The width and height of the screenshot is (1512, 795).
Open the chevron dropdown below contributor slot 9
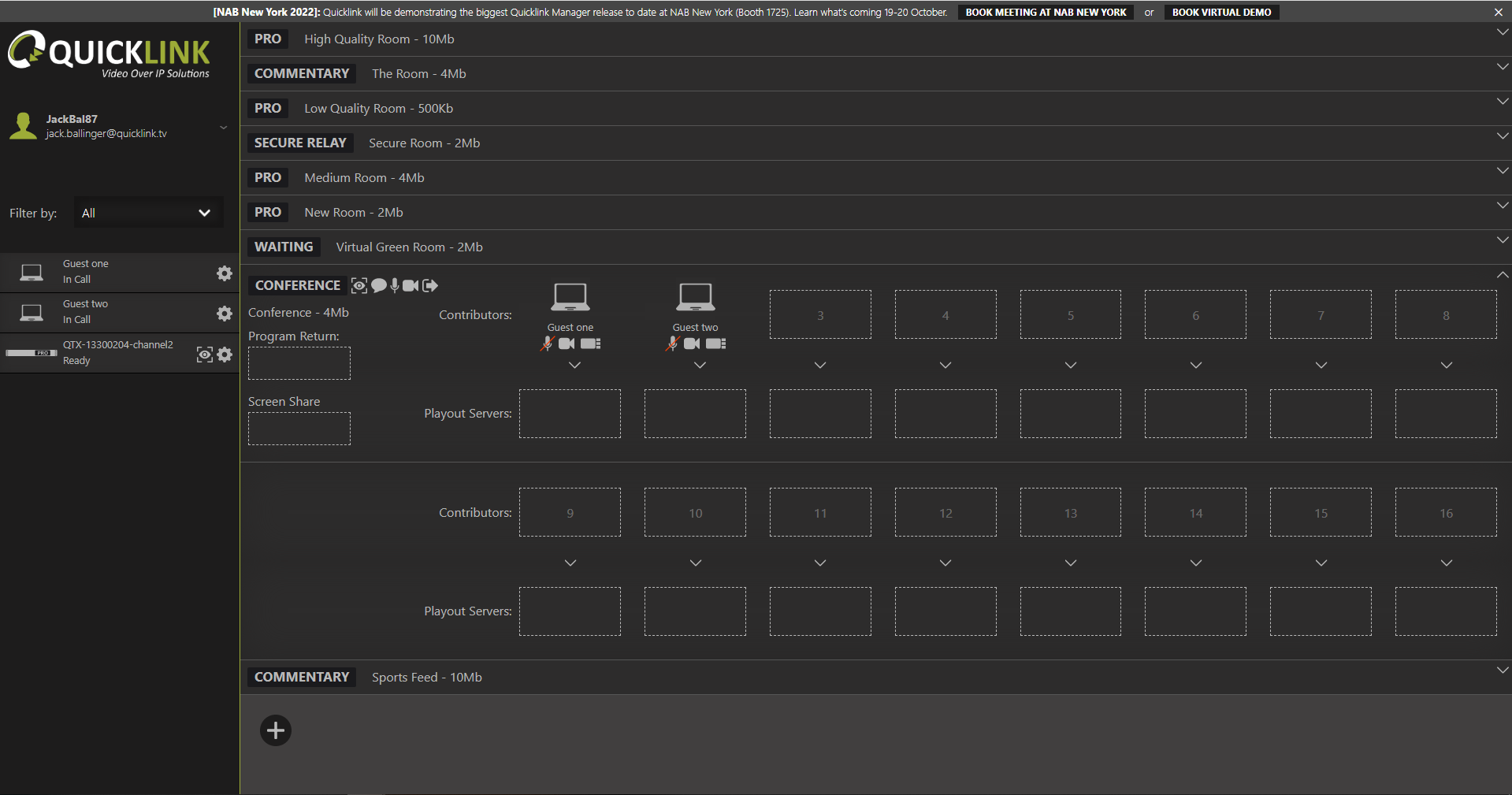point(570,563)
